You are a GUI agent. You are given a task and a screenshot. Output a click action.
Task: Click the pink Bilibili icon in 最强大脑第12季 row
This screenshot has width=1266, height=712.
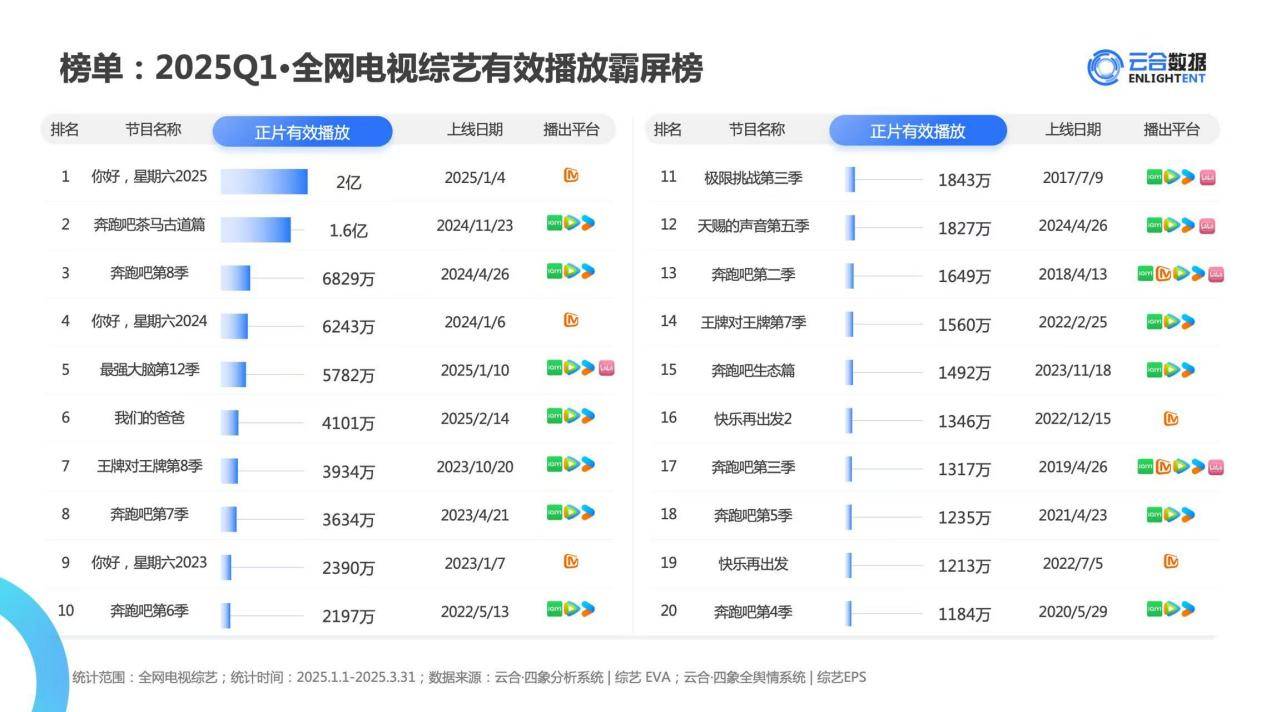pos(606,369)
